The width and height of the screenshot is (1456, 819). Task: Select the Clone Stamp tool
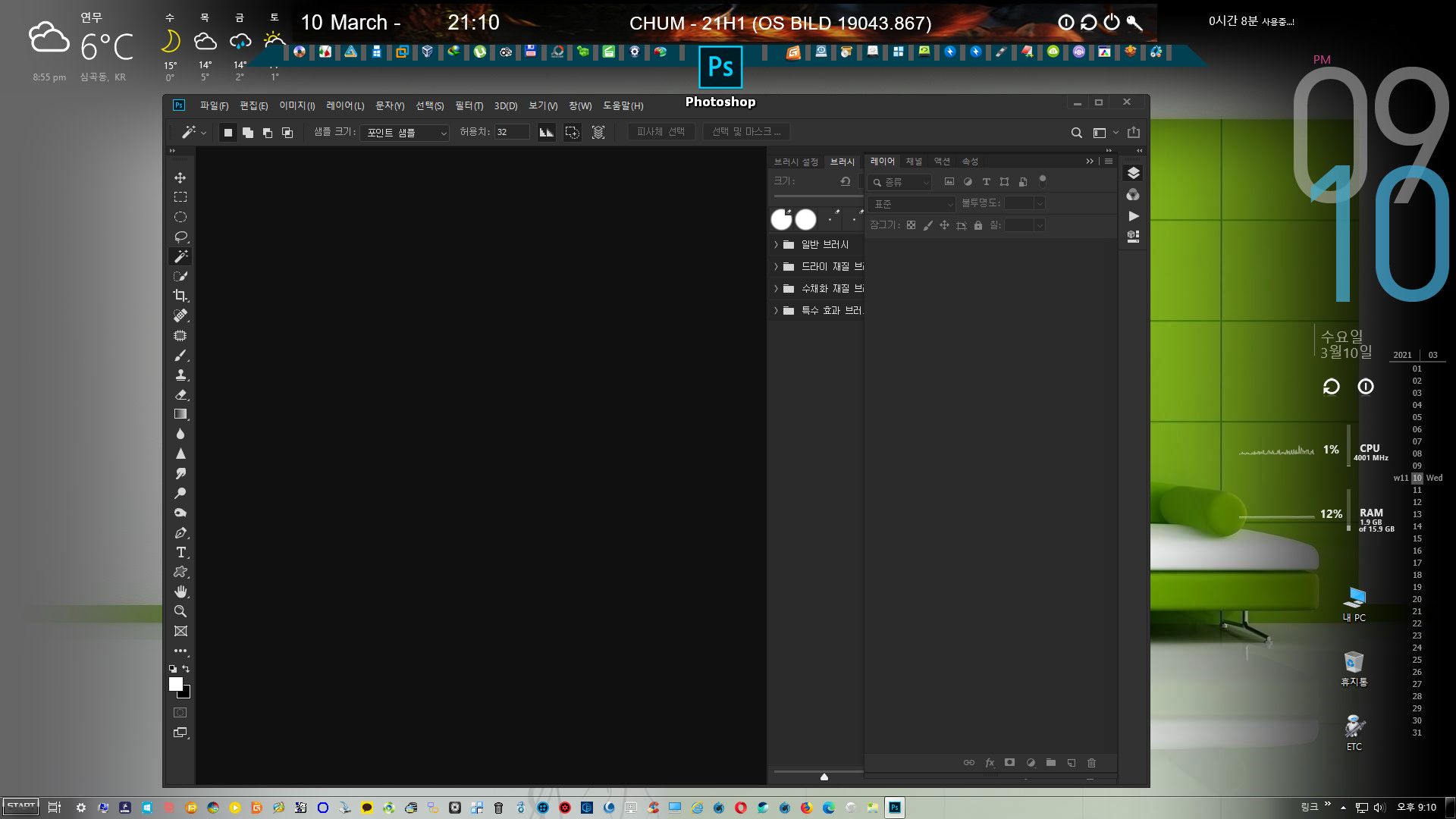click(x=180, y=375)
